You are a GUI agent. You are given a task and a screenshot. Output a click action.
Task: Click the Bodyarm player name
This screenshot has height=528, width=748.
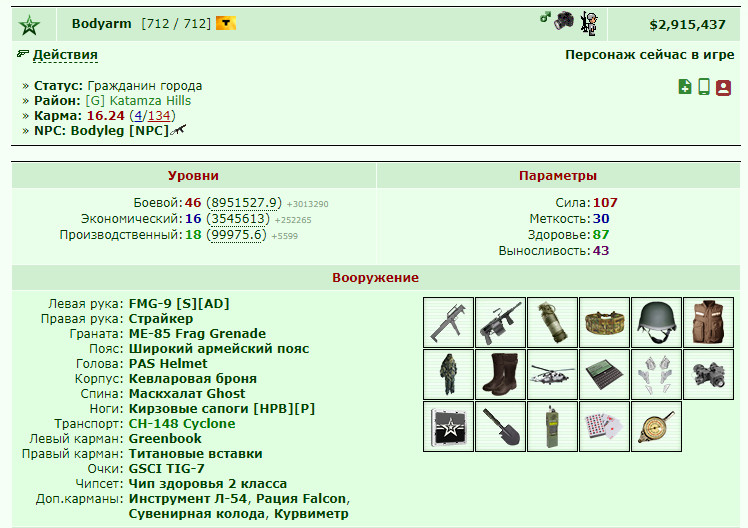[102, 23]
